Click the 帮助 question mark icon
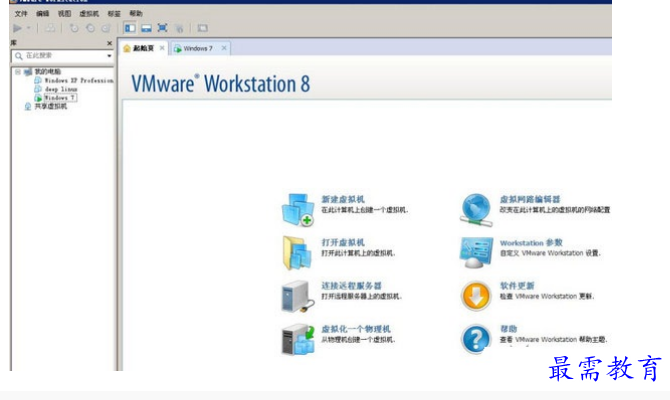Viewport: 670px width, 400px height. [x=476, y=339]
